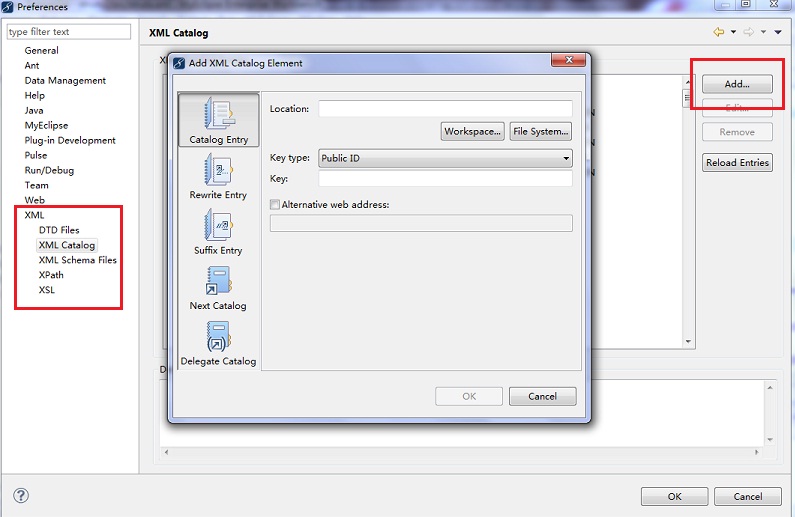Screen dimensions: 795x517
Task: Select Team in preferences tree
Action: 37,185
